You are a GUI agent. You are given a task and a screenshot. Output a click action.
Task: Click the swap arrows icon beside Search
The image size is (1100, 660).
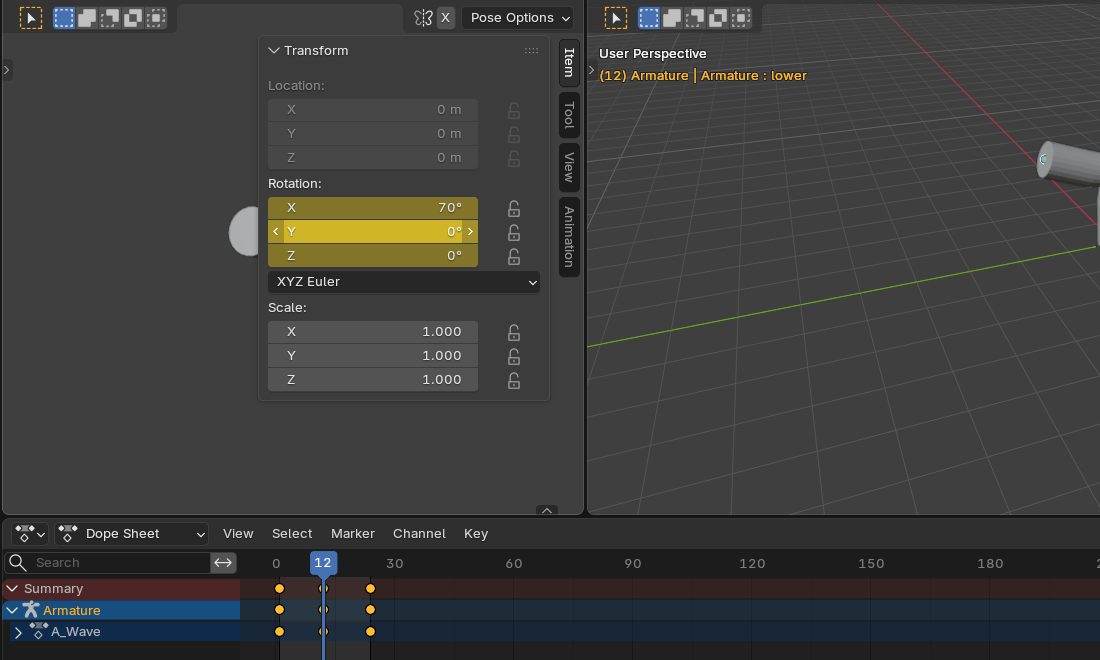pos(223,563)
